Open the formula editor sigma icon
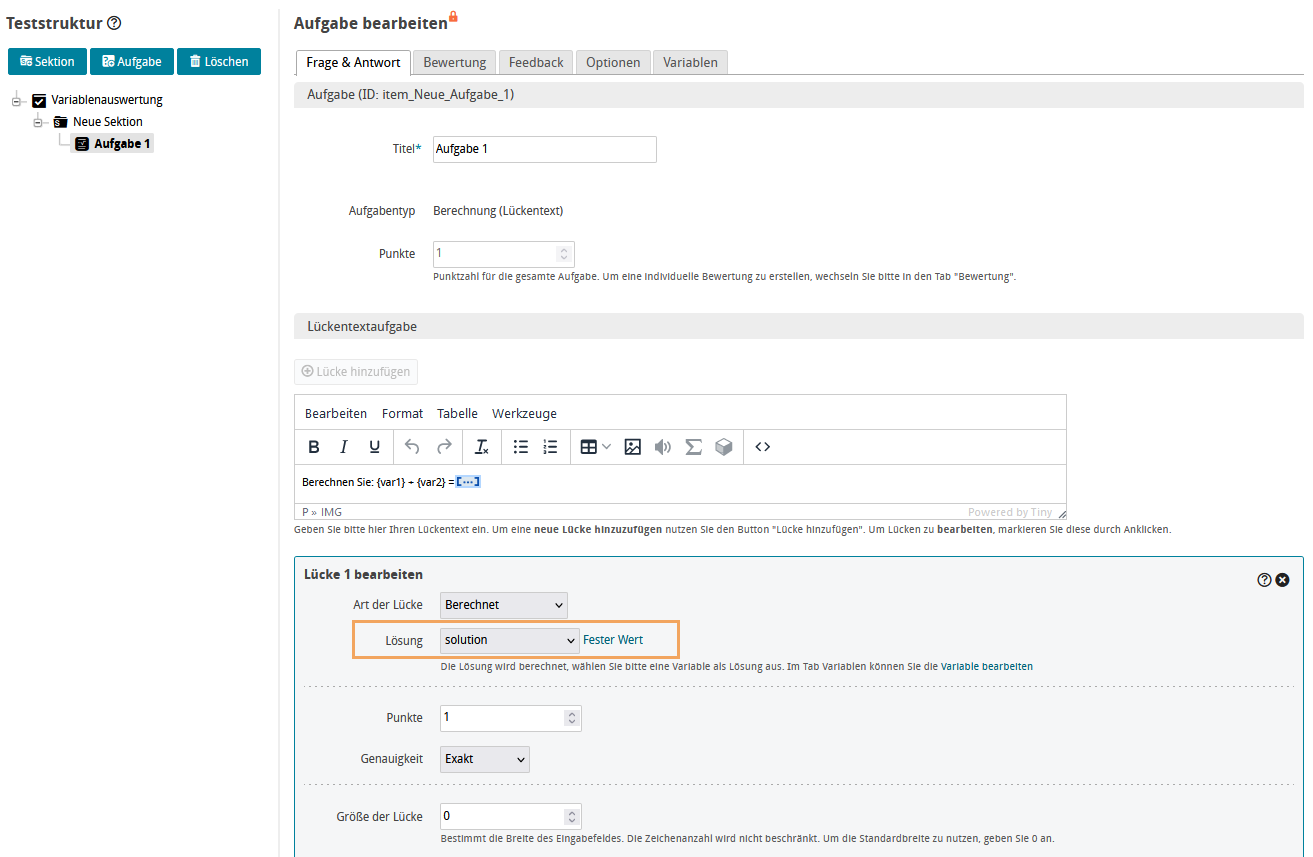This screenshot has width=1313, height=857. point(693,447)
